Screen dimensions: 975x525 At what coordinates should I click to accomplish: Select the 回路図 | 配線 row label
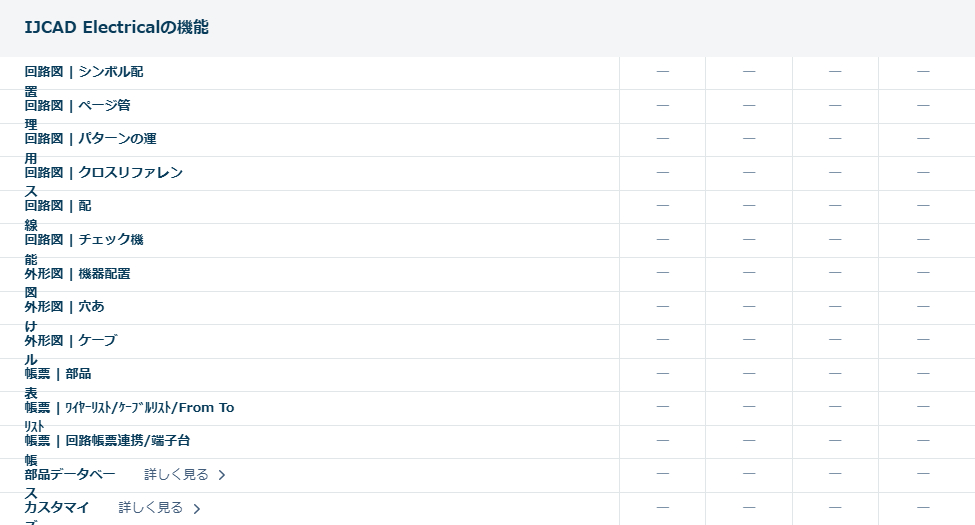57,206
